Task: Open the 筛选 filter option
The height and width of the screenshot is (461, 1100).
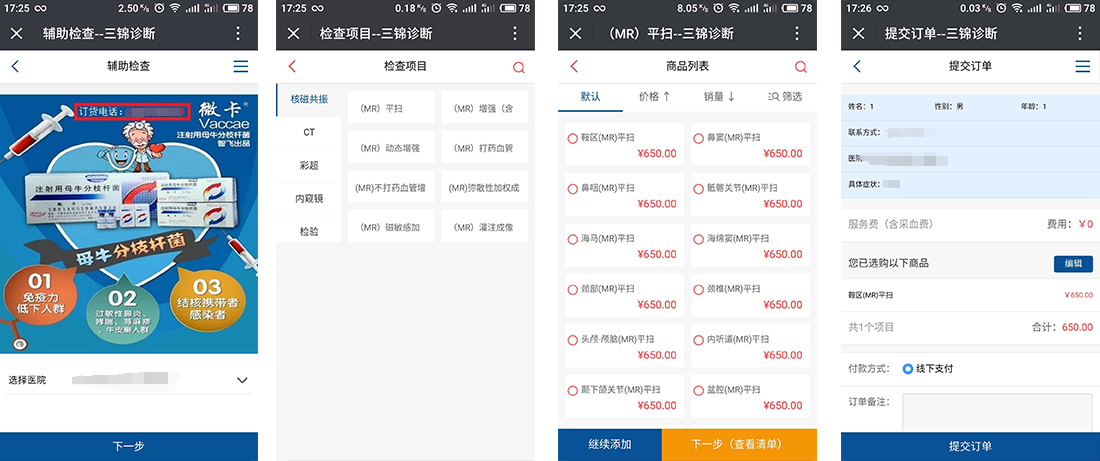Action: (785, 97)
